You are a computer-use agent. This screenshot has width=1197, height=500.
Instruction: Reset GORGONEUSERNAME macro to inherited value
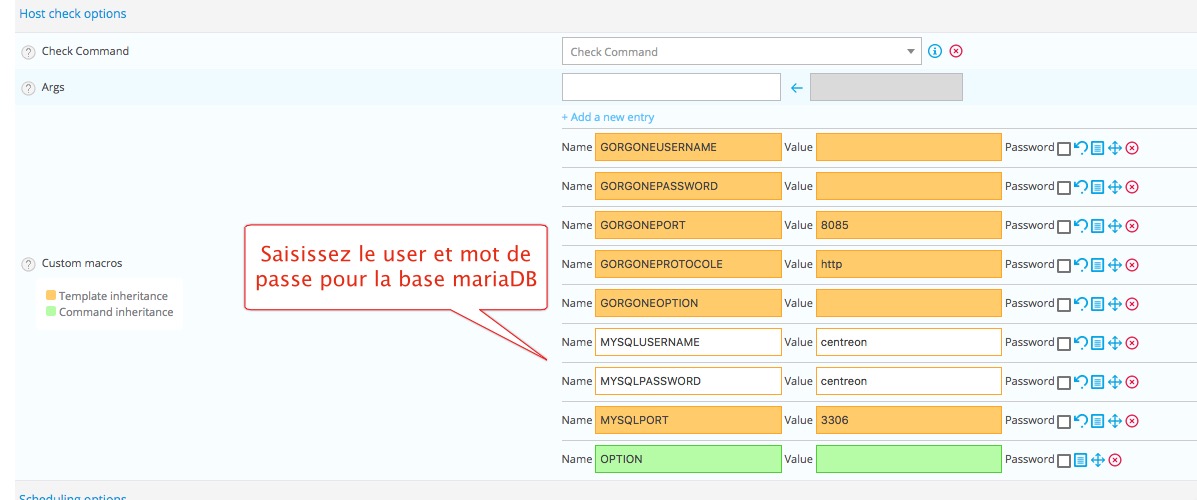tap(1080, 147)
